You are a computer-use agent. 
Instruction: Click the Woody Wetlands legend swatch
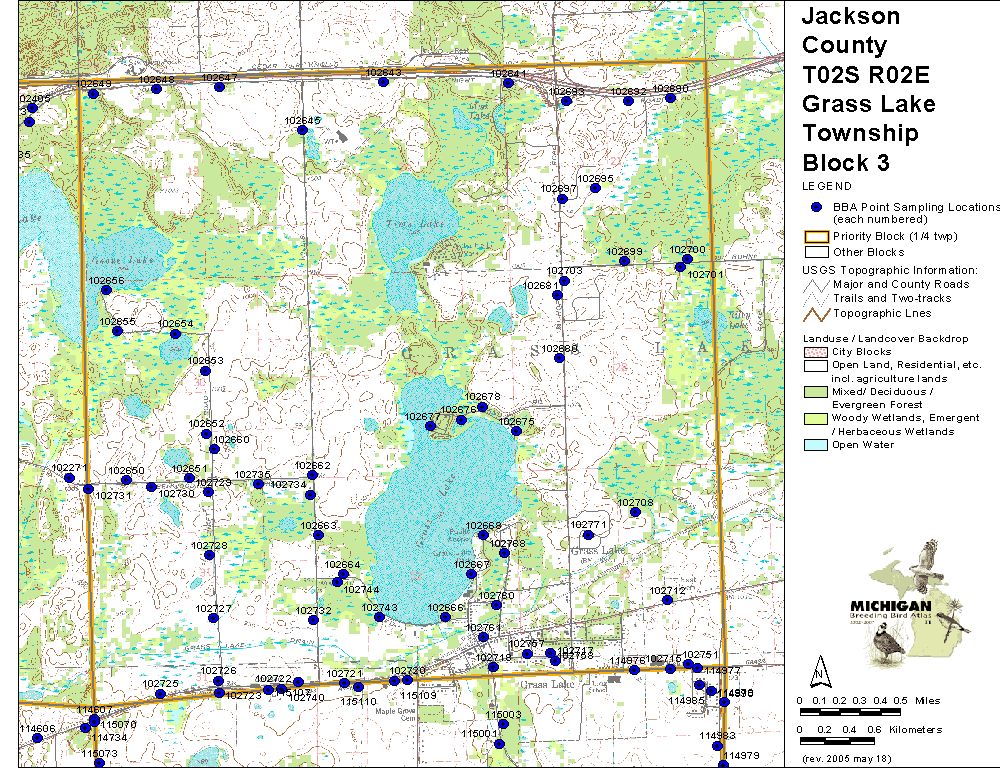click(x=816, y=419)
